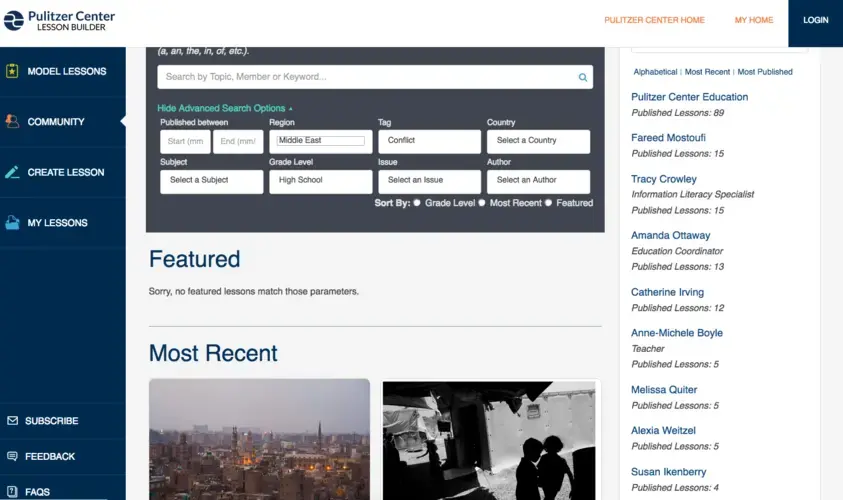Sort members by Most Published
Viewport: 843px width, 500px height.
coord(765,72)
